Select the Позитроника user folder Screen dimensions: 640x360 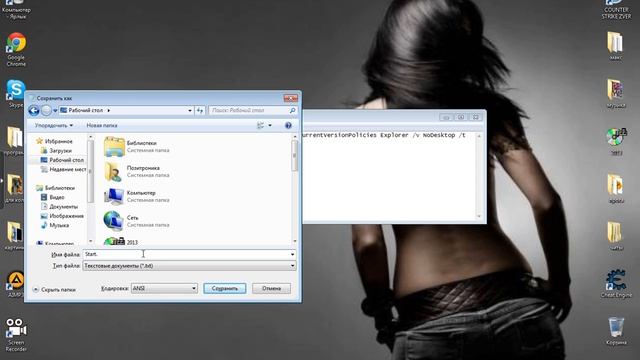tap(137, 171)
